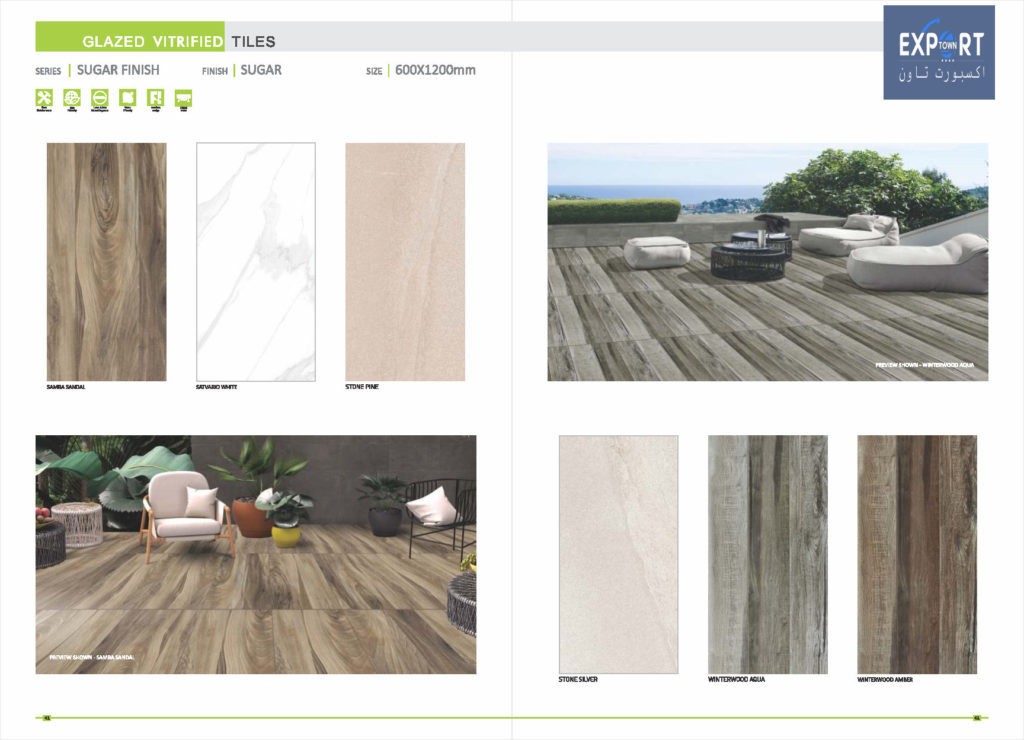
Task: Click the outdoor usage bench icon
Action: [182, 96]
